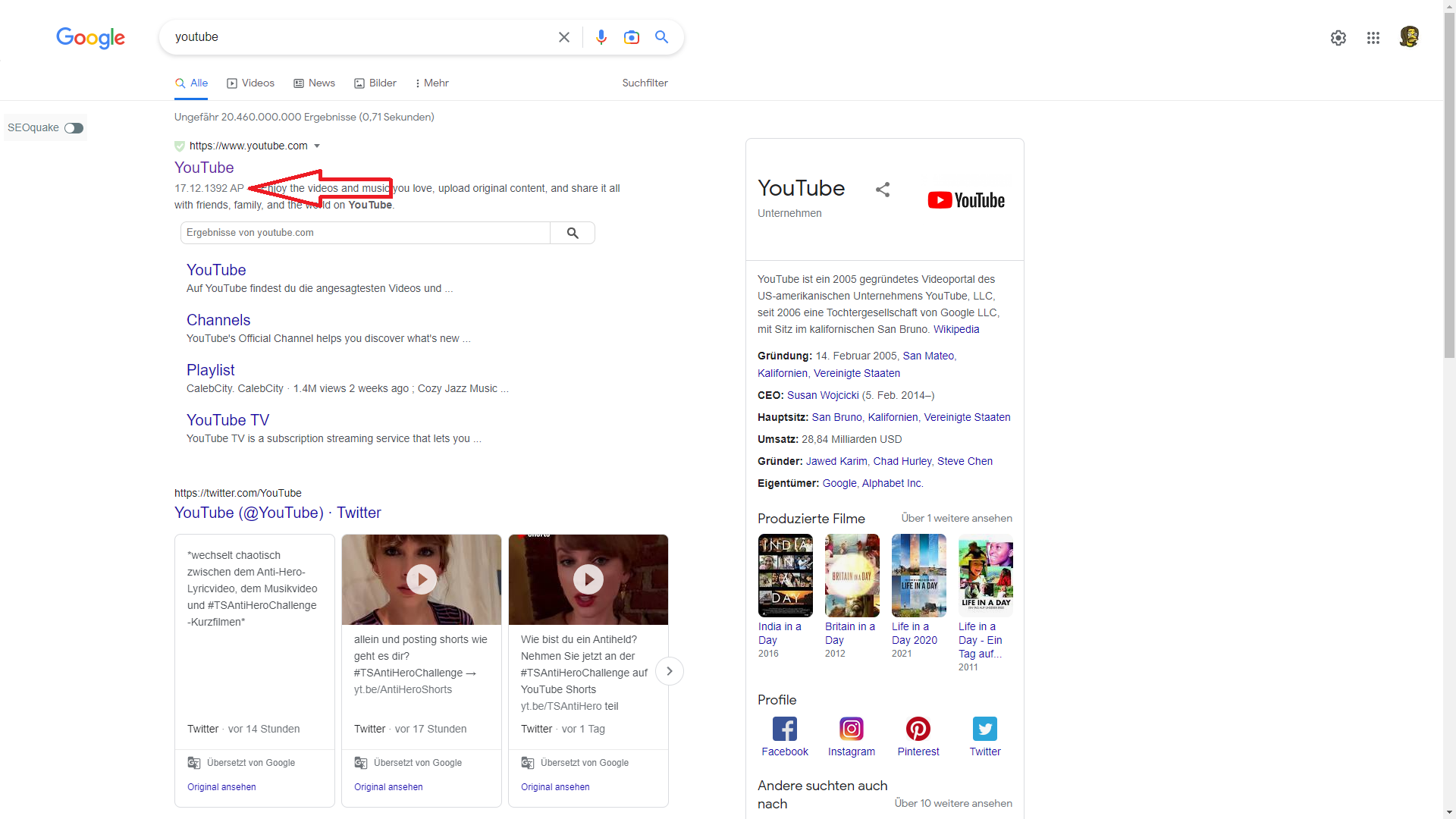Open the Channels sitelink
This screenshot has width=1456, height=819.
tap(218, 320)
